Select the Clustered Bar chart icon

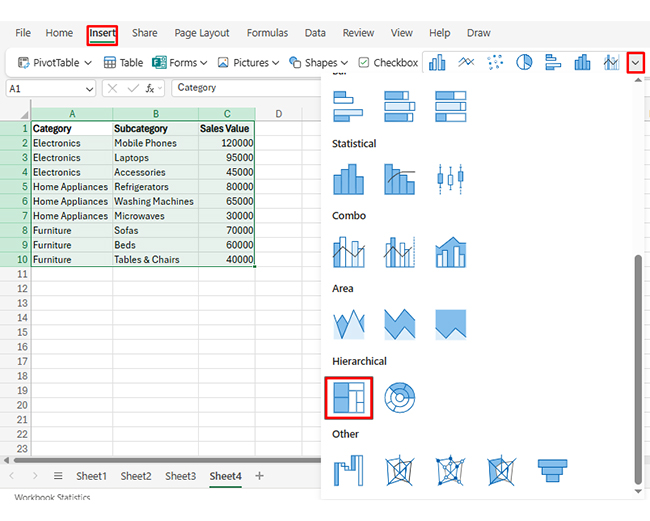[348, 107]
